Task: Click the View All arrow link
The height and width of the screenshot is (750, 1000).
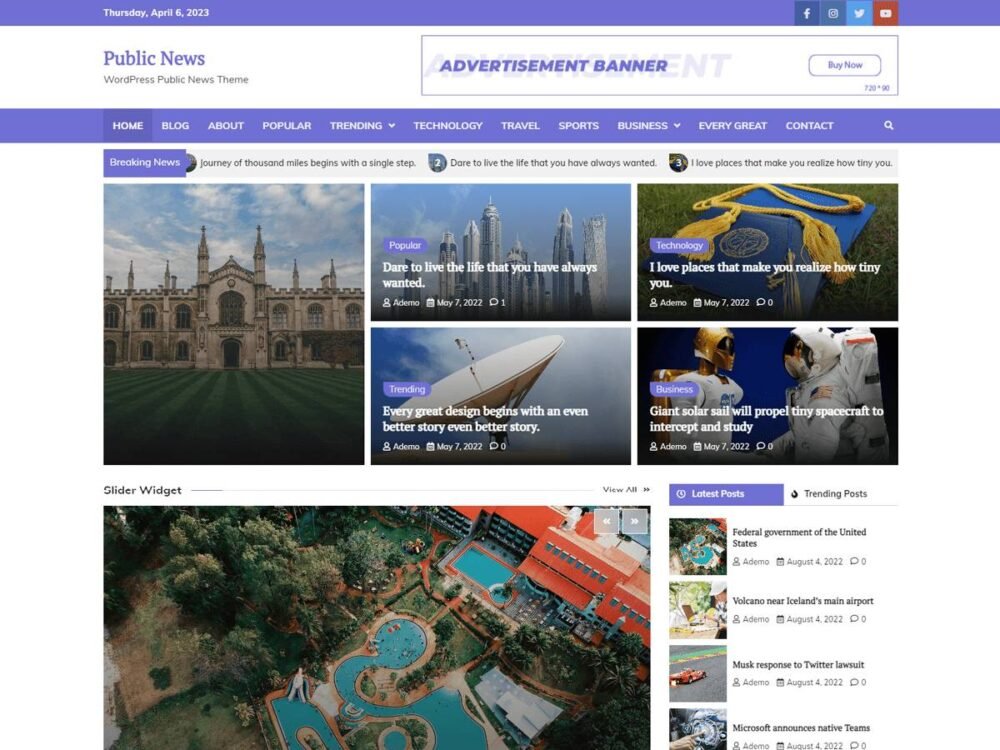Action: pos(626,490)
